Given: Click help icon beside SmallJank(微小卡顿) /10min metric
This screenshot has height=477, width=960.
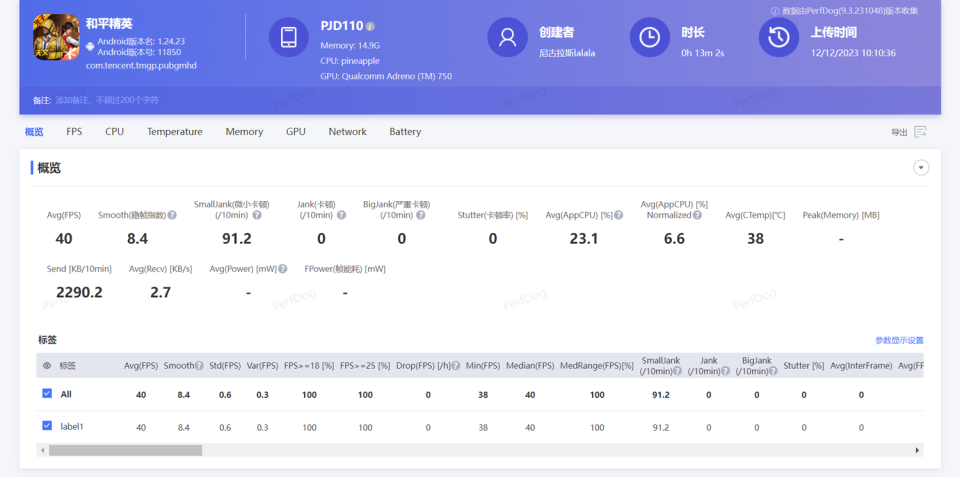Looking at the screenshot, I should click(257, 216).
